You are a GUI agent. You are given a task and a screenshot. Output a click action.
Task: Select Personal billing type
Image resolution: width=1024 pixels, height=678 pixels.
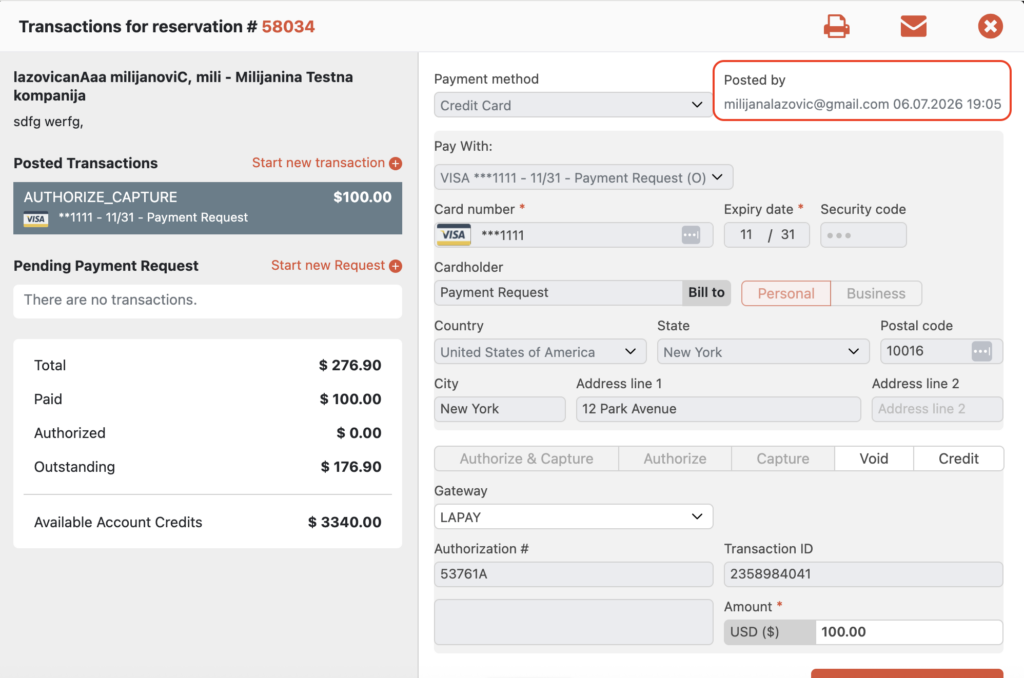pyautogui.click(x=786, y=293)
